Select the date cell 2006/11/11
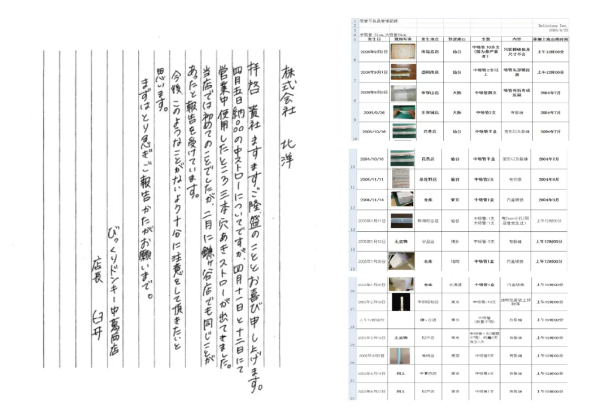Screen dimensions: 595x413 (372, 179)
